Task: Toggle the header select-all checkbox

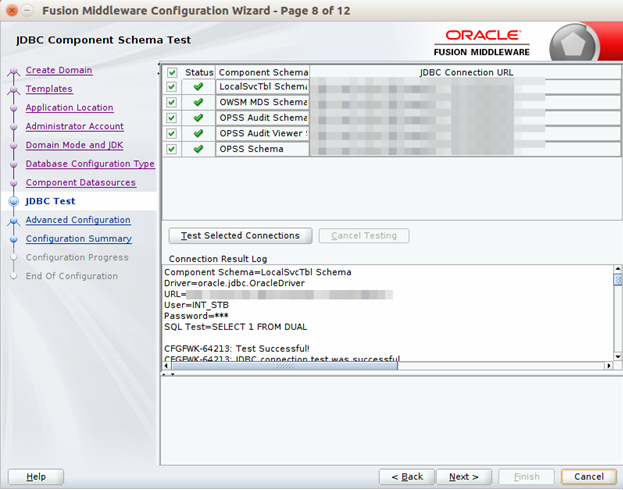Action: tap(172, 73)
